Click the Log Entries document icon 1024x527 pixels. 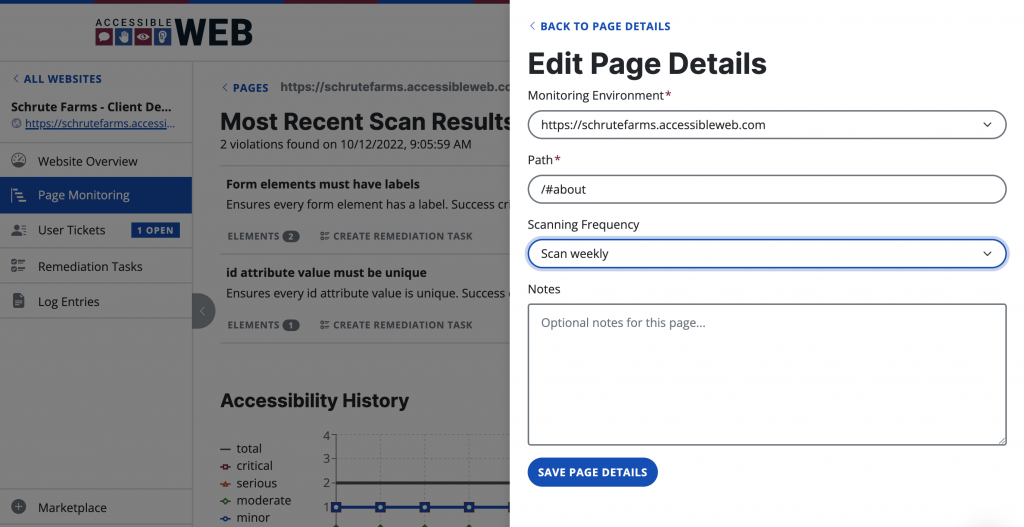(x=18, y=301)
